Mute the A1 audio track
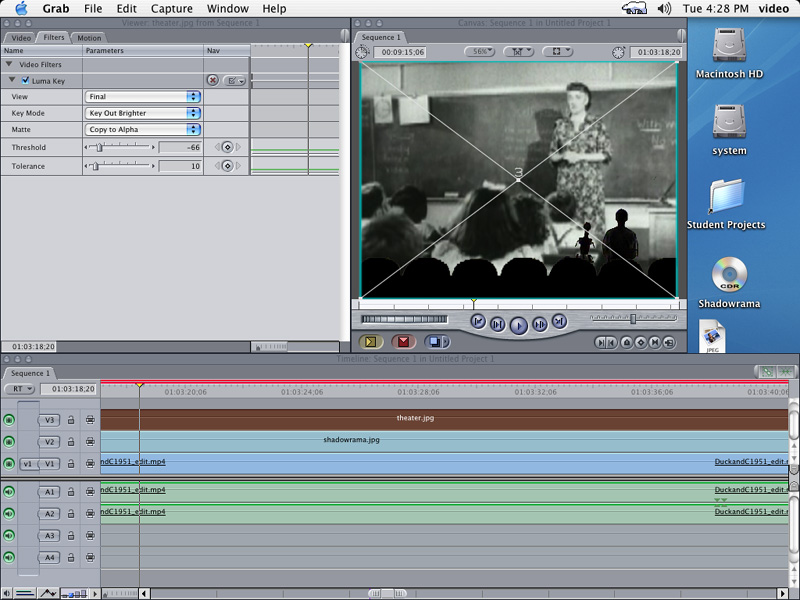 coord(10,491)
